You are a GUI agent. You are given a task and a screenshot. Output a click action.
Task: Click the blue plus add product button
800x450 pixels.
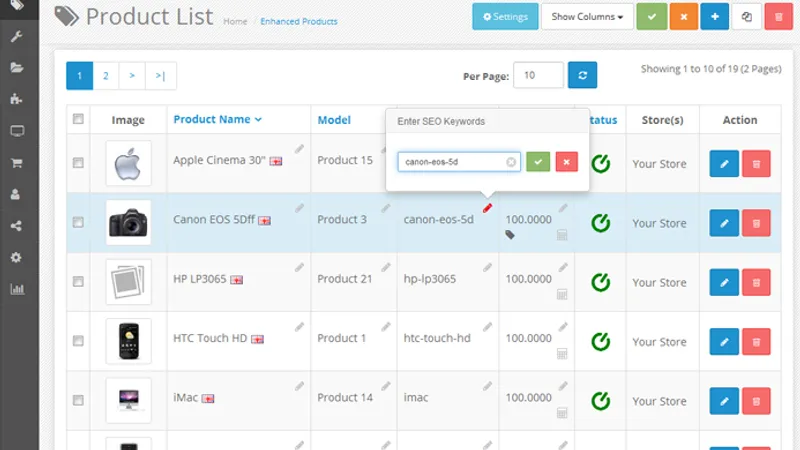pyautogui.click(x=714, y=17)
